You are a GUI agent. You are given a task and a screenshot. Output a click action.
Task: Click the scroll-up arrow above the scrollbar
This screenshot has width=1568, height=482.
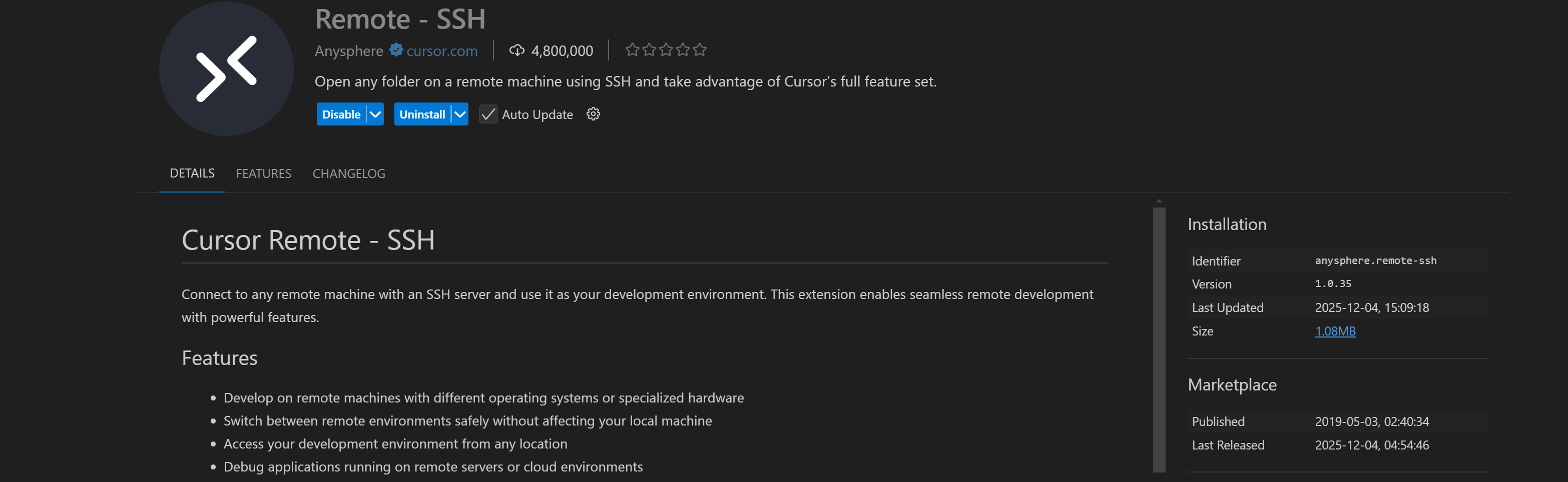(1159, 201)
